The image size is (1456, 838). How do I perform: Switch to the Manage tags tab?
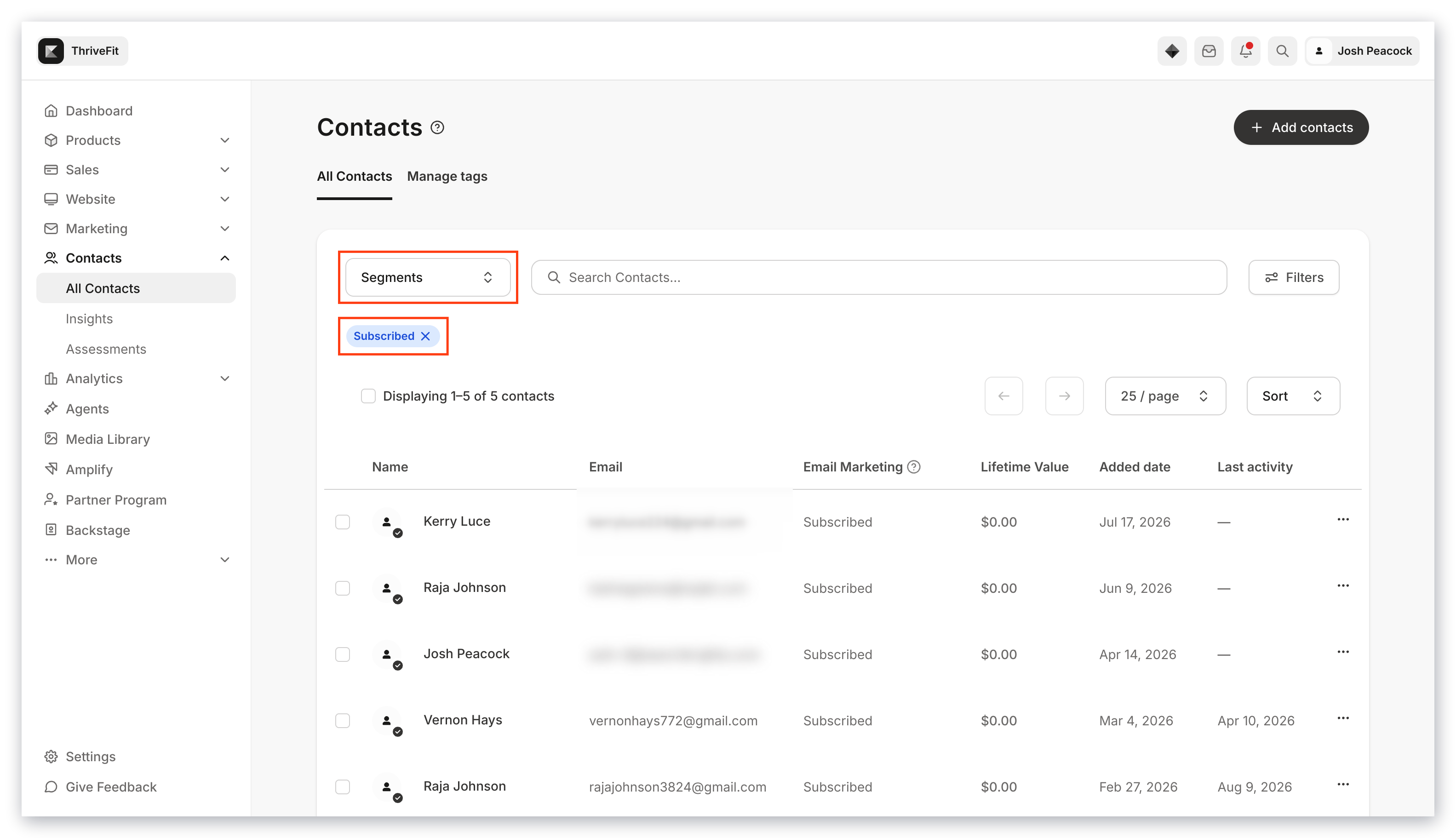coord(447,176)
